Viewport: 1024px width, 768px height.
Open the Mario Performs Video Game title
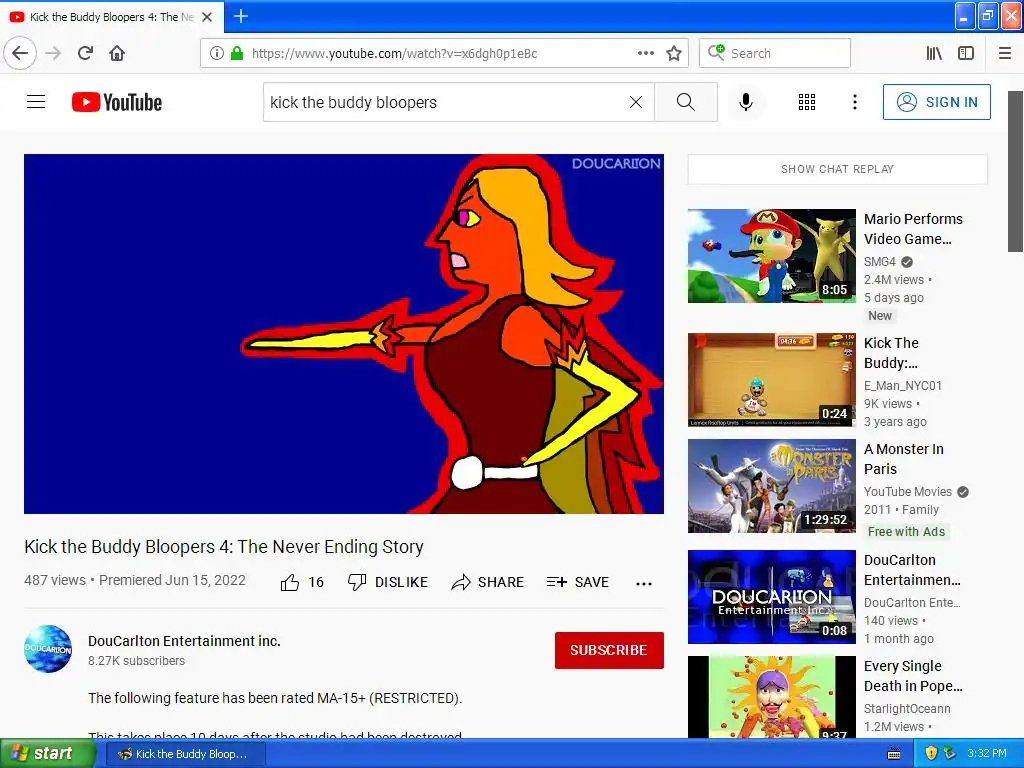[x=913, y=229]
